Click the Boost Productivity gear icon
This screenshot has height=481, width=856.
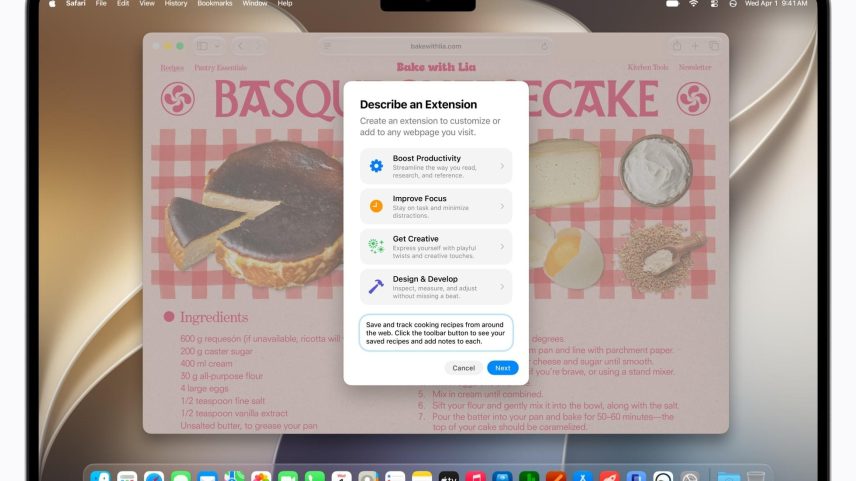click(x=376, y=165)
